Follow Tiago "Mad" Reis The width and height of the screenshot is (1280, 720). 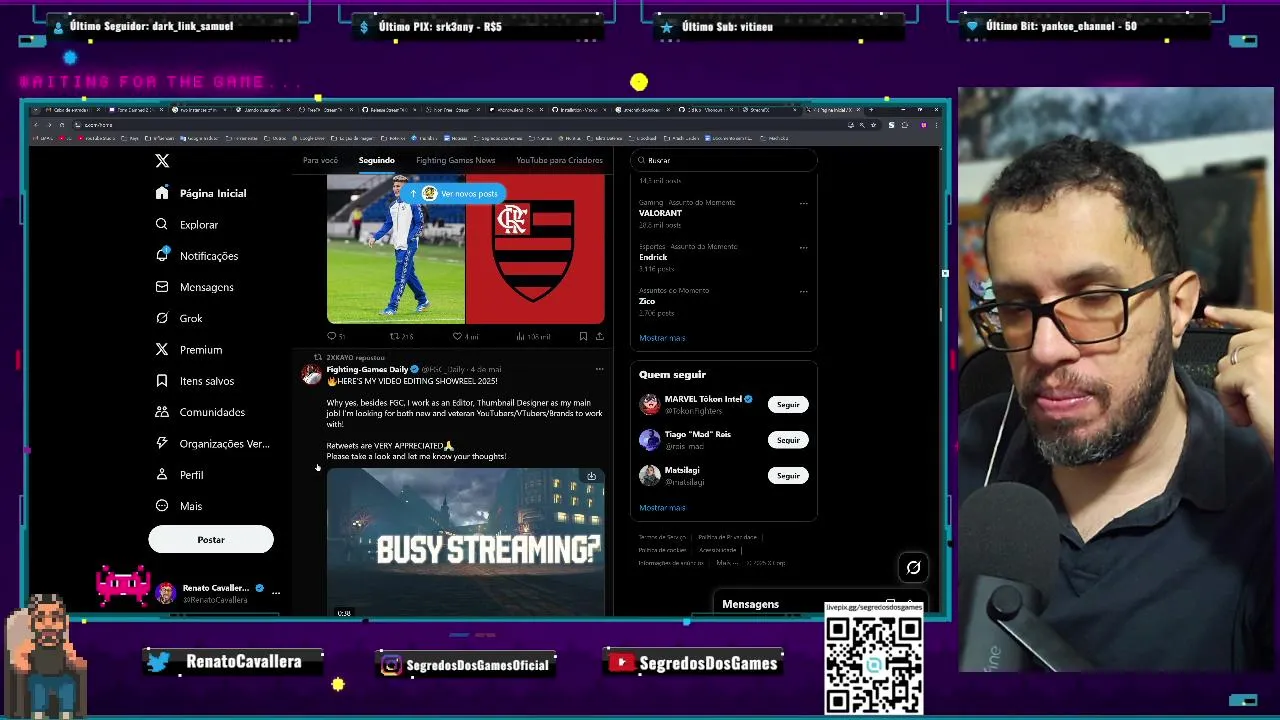(x=788, y=440)
